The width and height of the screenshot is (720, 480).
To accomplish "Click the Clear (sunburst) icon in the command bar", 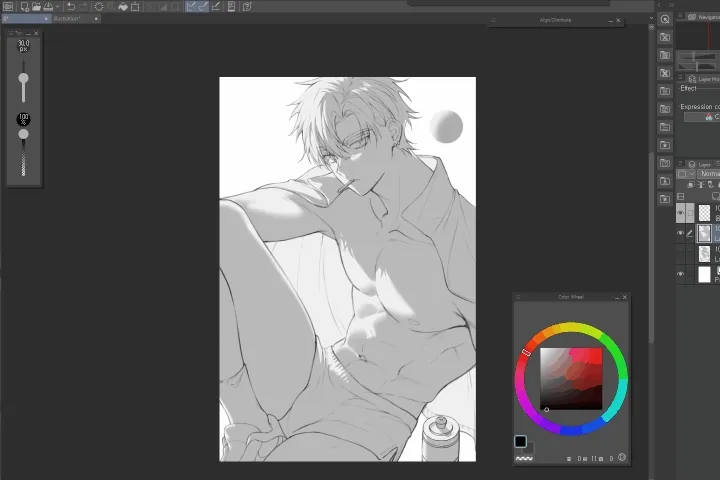I will point(99,6).
